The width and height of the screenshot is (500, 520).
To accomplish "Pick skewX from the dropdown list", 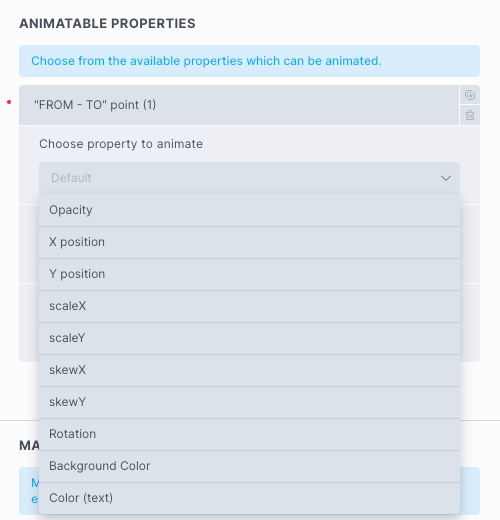I will click(249, 370).
